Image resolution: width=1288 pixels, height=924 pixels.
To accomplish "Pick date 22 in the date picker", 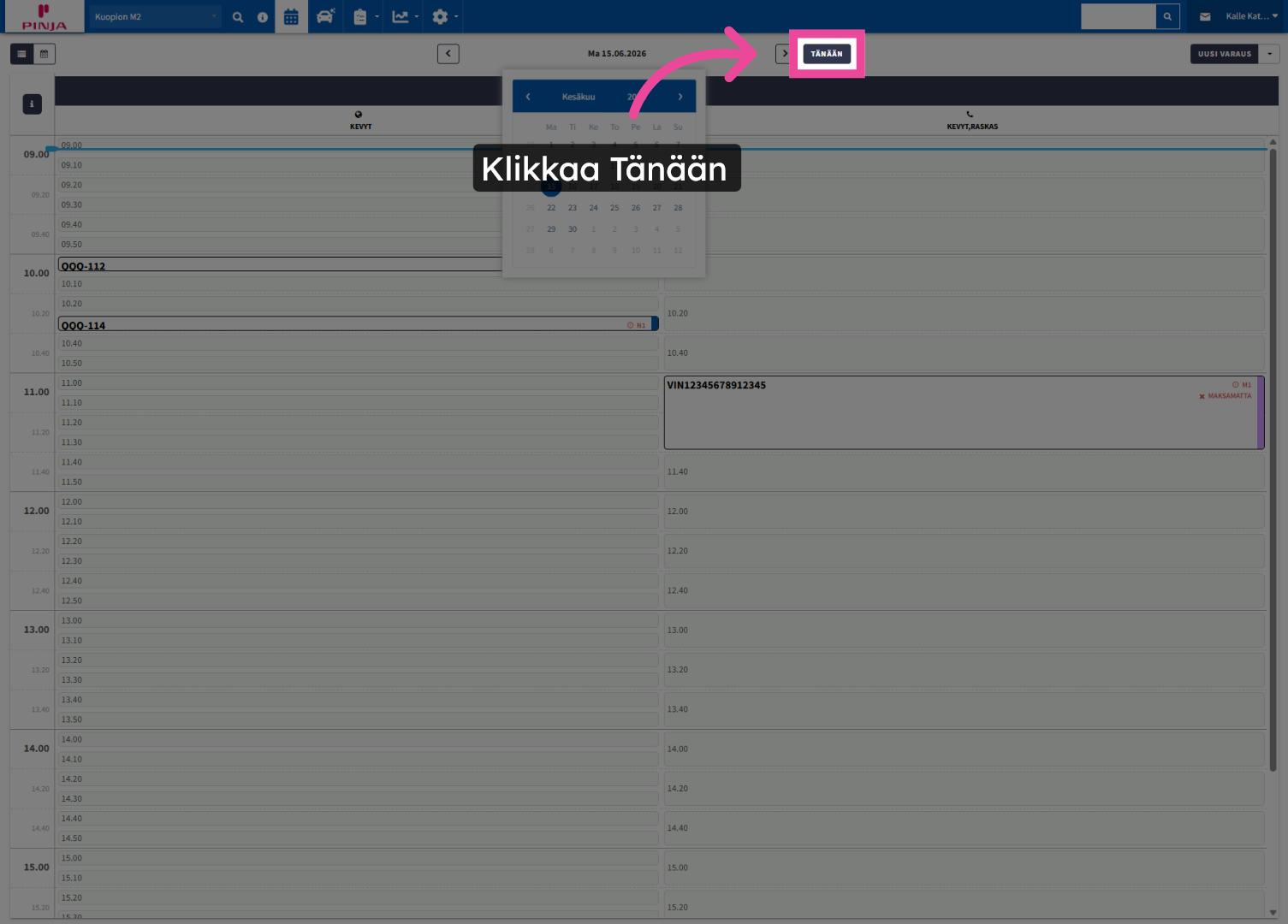I will pyautogui.click(x=551, y=208).
